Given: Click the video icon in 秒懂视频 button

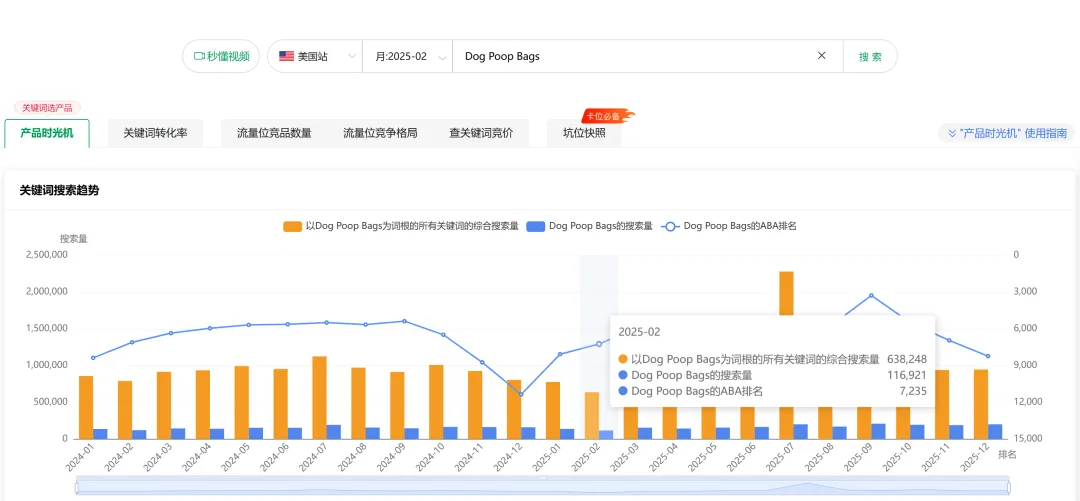Looking at the screenshot, I should pyautogui.click(x=199, y=56).
